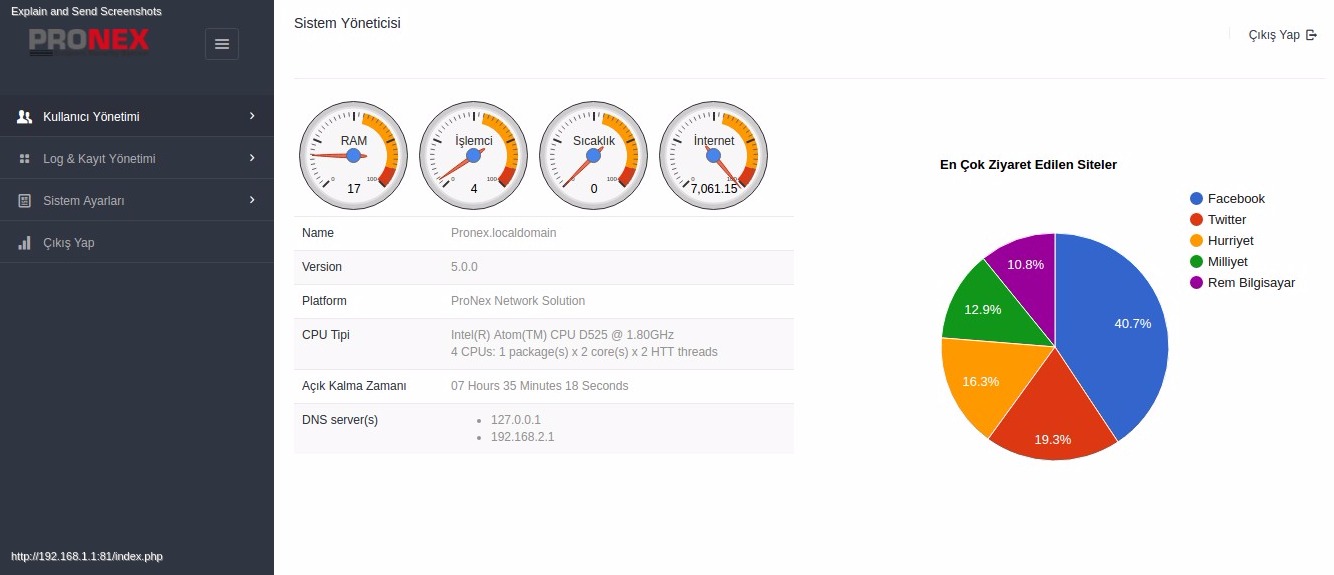Click the Rem Bilgisayar purple legend swatch
1334x575 pixels.
[x=1196, y=283]
